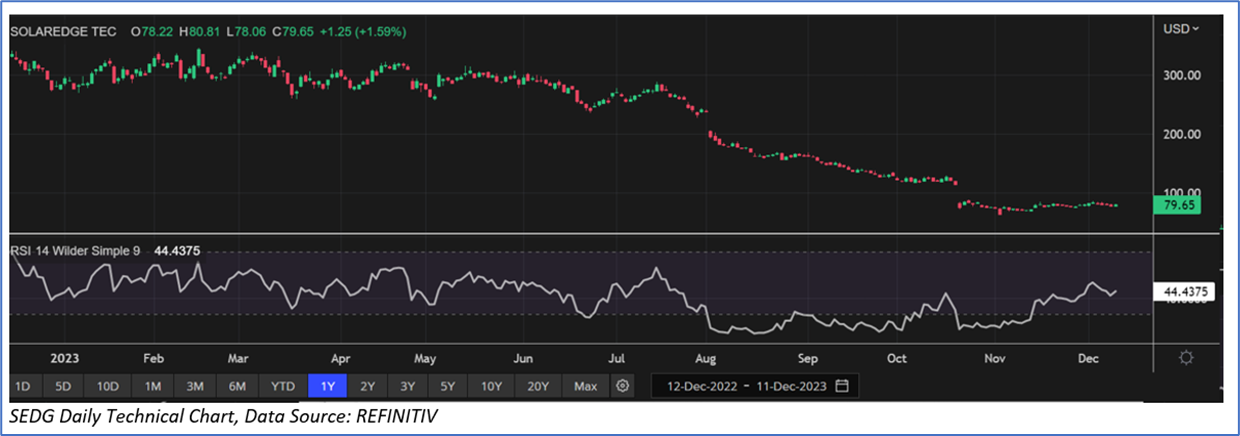The height and width of the screenshot is (436, 1240).
Task: Switch to the 5D time range
Action: [x=63, y=385]
